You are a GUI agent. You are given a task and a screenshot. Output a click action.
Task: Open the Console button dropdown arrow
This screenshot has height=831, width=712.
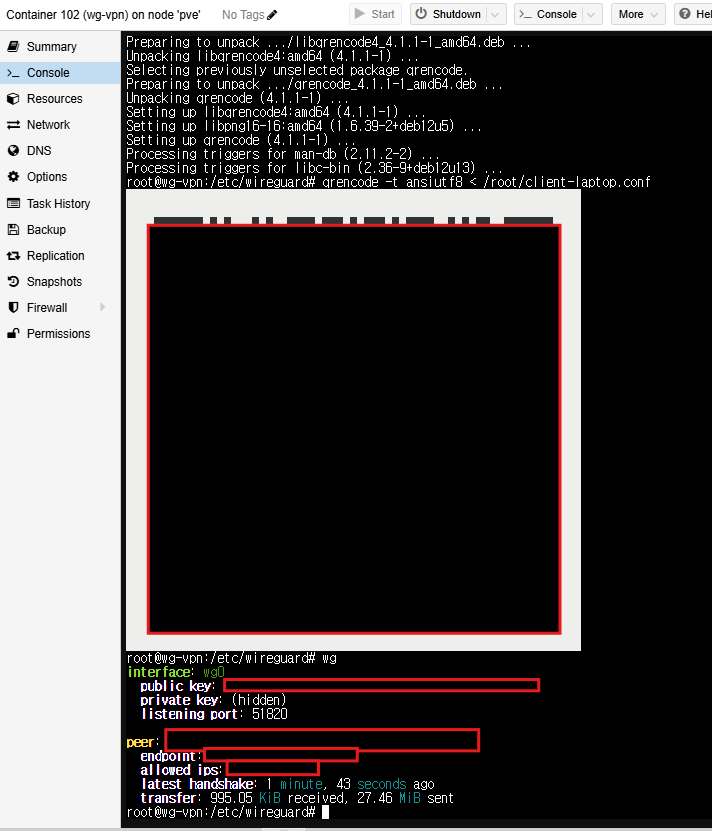point(591,14)
